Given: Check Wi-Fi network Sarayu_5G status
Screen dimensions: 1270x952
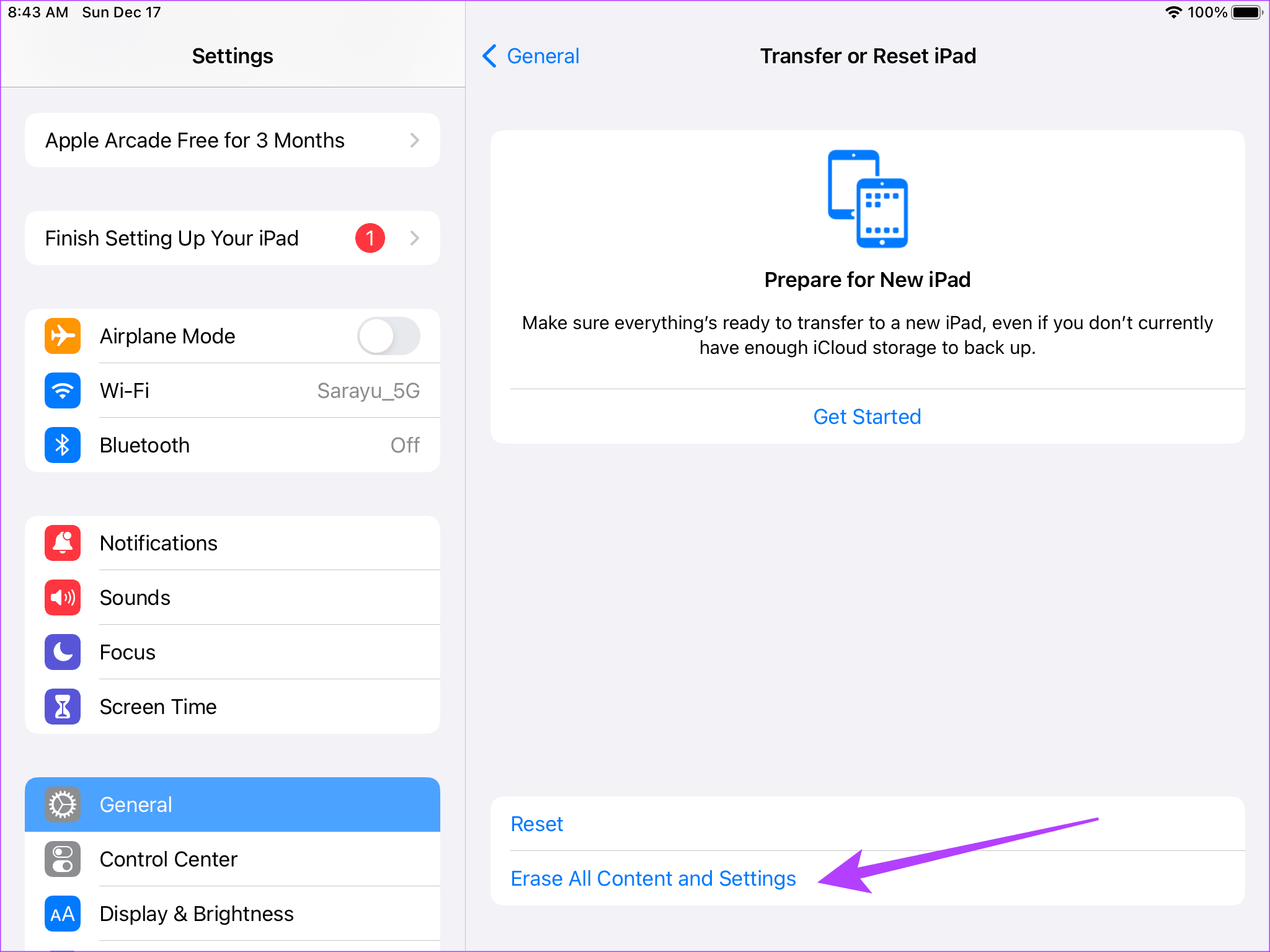Looking at the screenshot, I should click(x=232, y=391).
